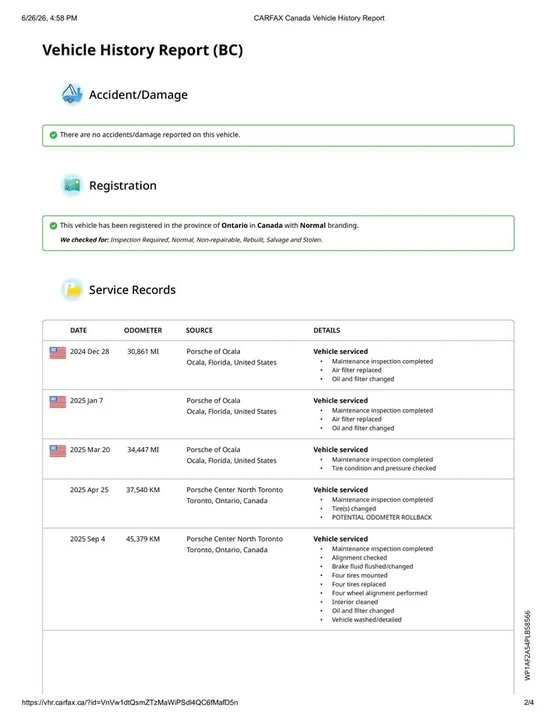Click the Four tires mounted detail

(359, 575)
